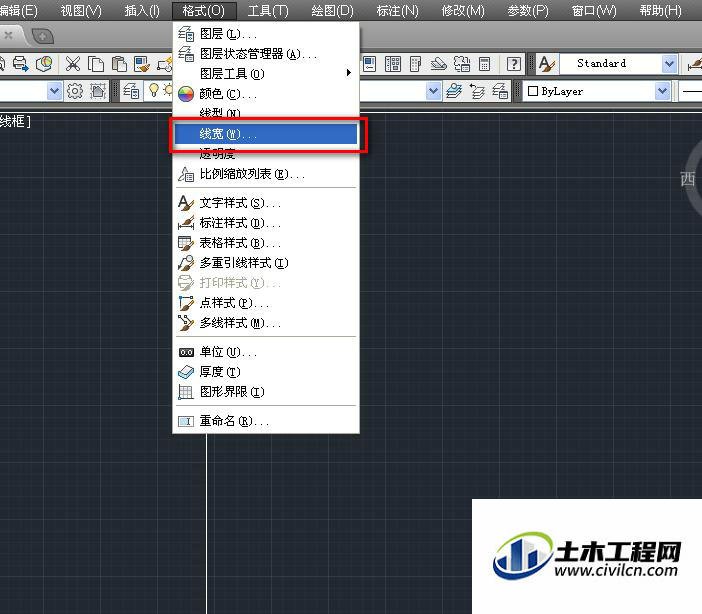Image resolution: width=702 pixels, height=614 pixels.
Task: Click the Tool Palettes window icon
Action: [415, 64]
